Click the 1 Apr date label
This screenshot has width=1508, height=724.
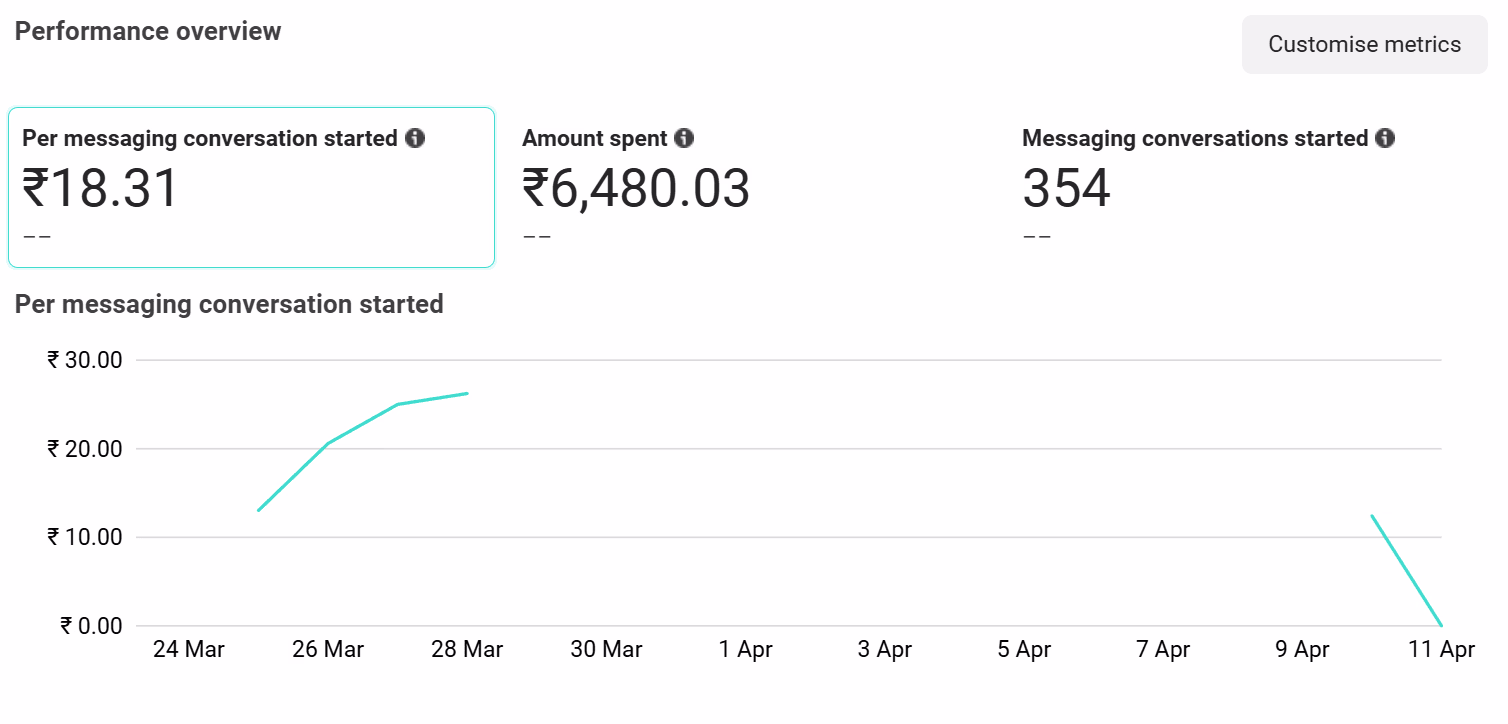point(746,649)
